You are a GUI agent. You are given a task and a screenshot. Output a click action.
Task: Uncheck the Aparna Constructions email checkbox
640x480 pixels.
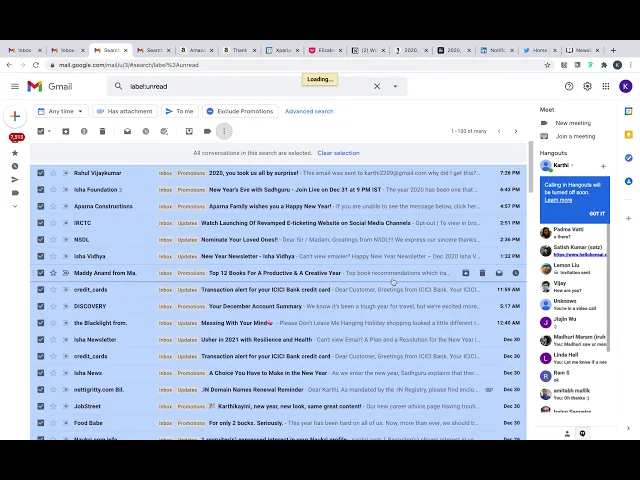tap(41, 206)
